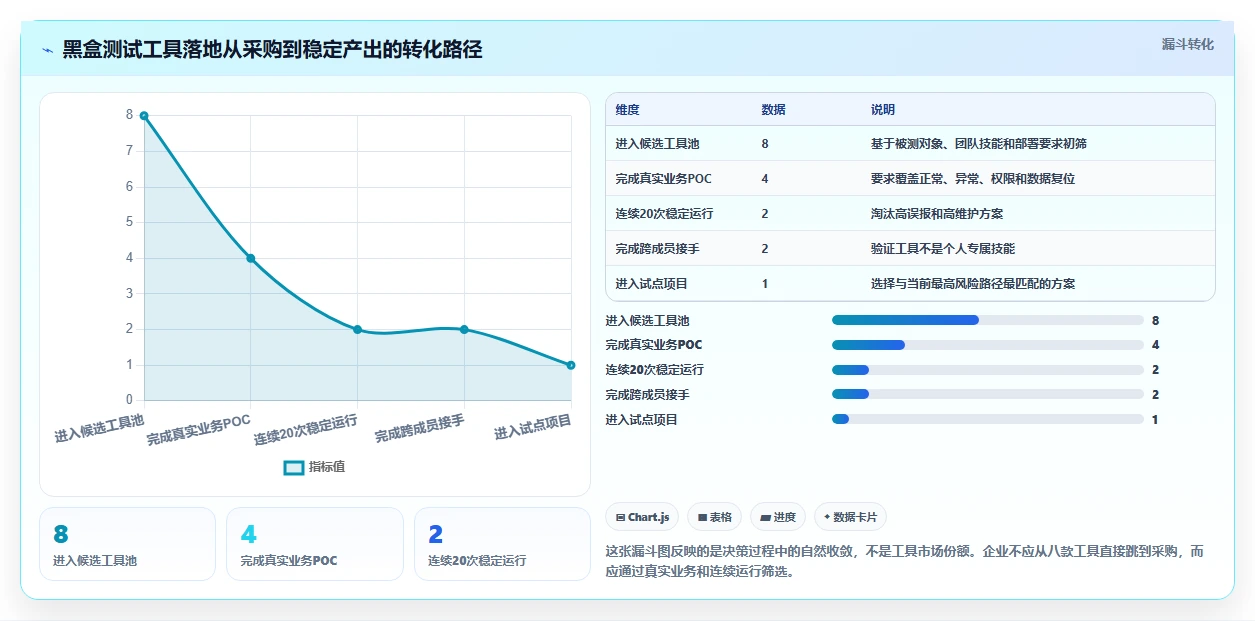The height and width of the screenshot is (621, 1255).
Task: Click description 要求覆盖正常、异常、权限和数据复位
Action: 973,179
